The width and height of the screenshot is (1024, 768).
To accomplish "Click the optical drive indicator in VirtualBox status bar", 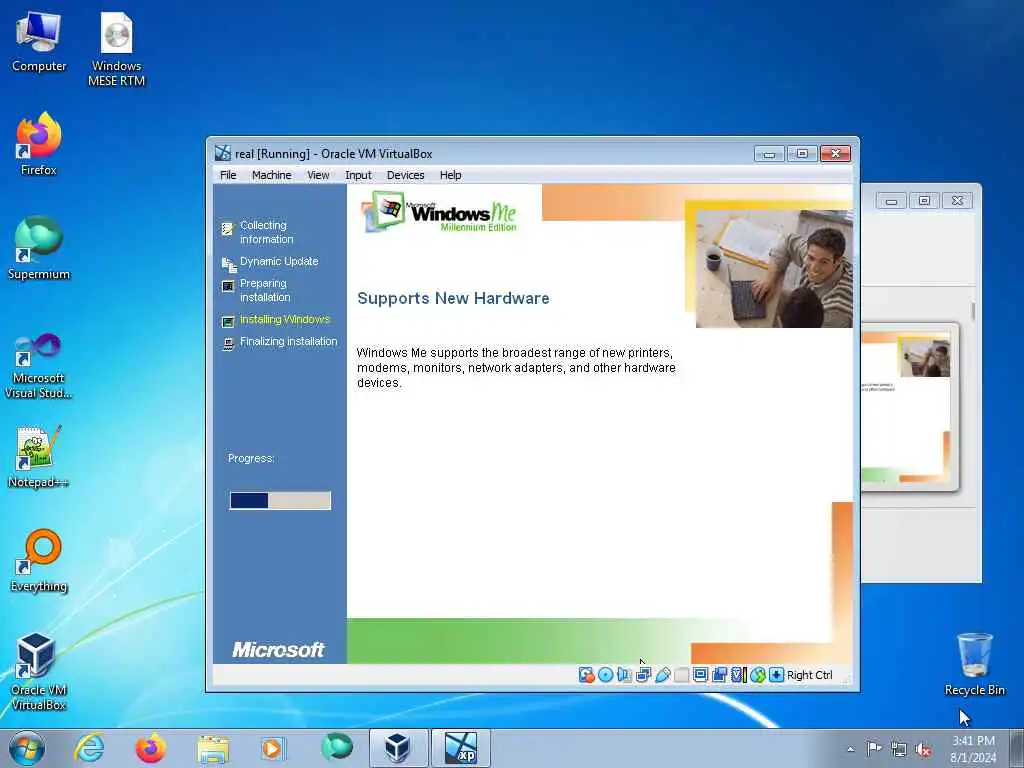I will point(605,675).
